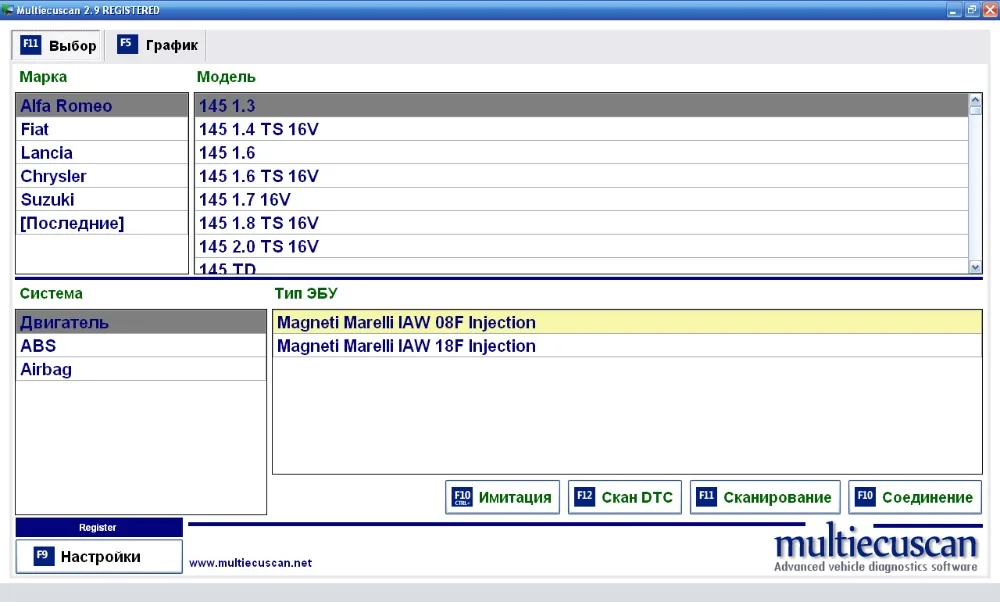1000x602 pixels.
Task: Click the F11 icon on Сканирование
Action: [x=707, y=497]
